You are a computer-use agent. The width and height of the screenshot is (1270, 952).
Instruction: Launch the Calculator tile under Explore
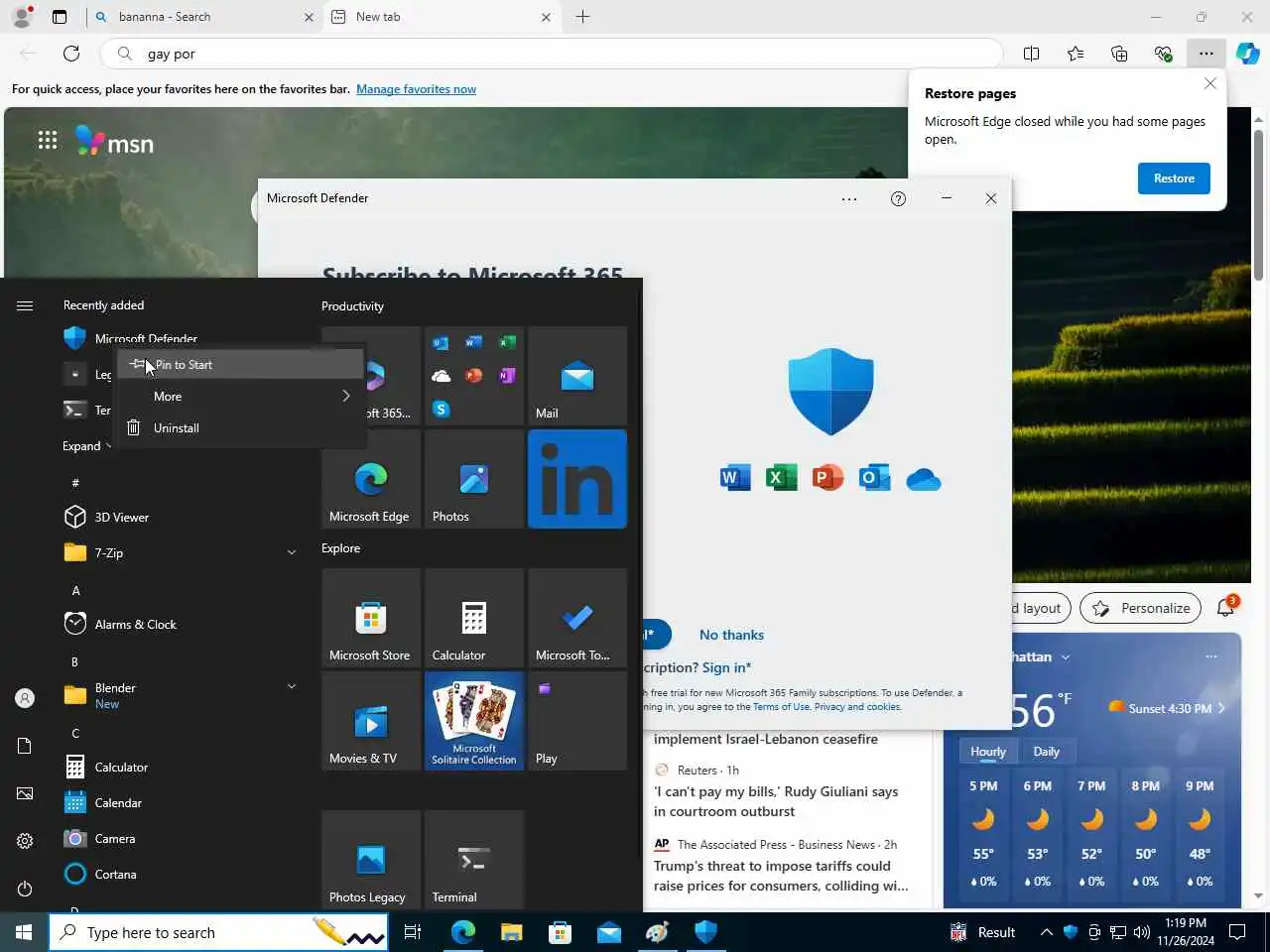(x=474, y=618)
